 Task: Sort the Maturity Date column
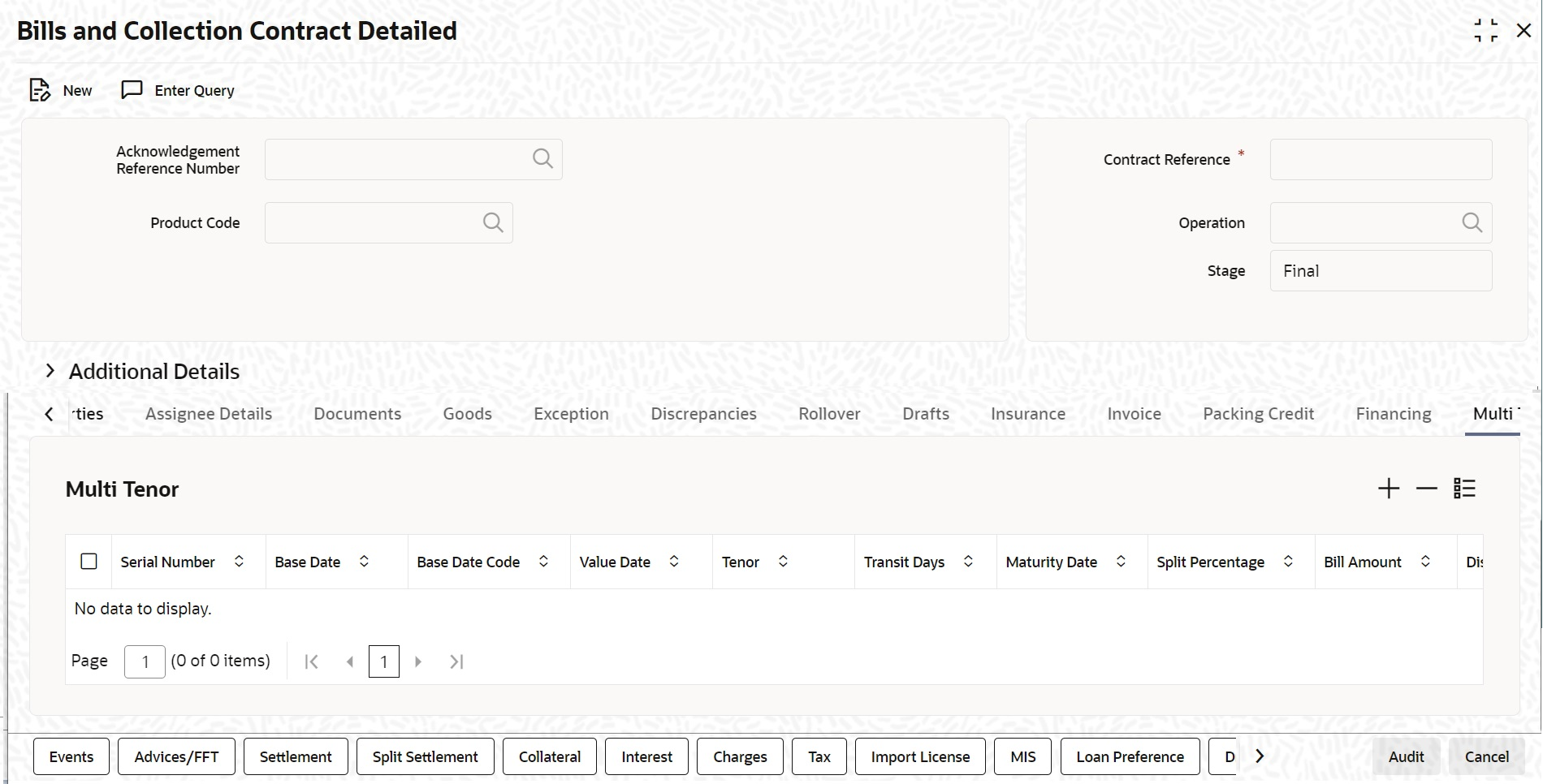1121,562
